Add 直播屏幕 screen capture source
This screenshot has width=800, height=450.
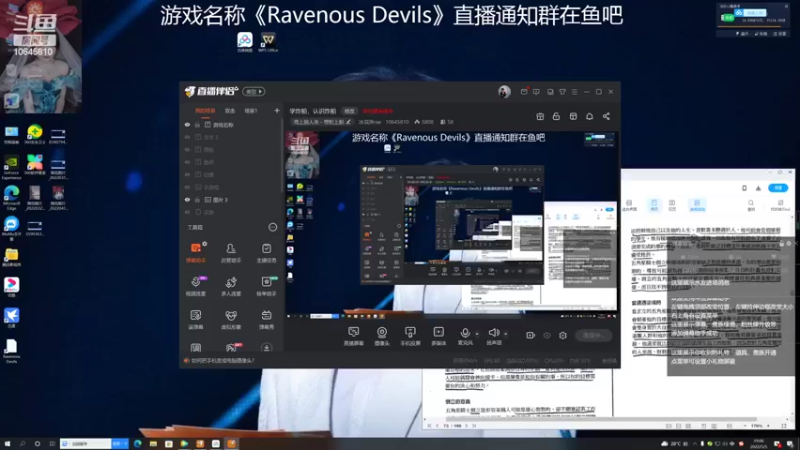(353, 336)
